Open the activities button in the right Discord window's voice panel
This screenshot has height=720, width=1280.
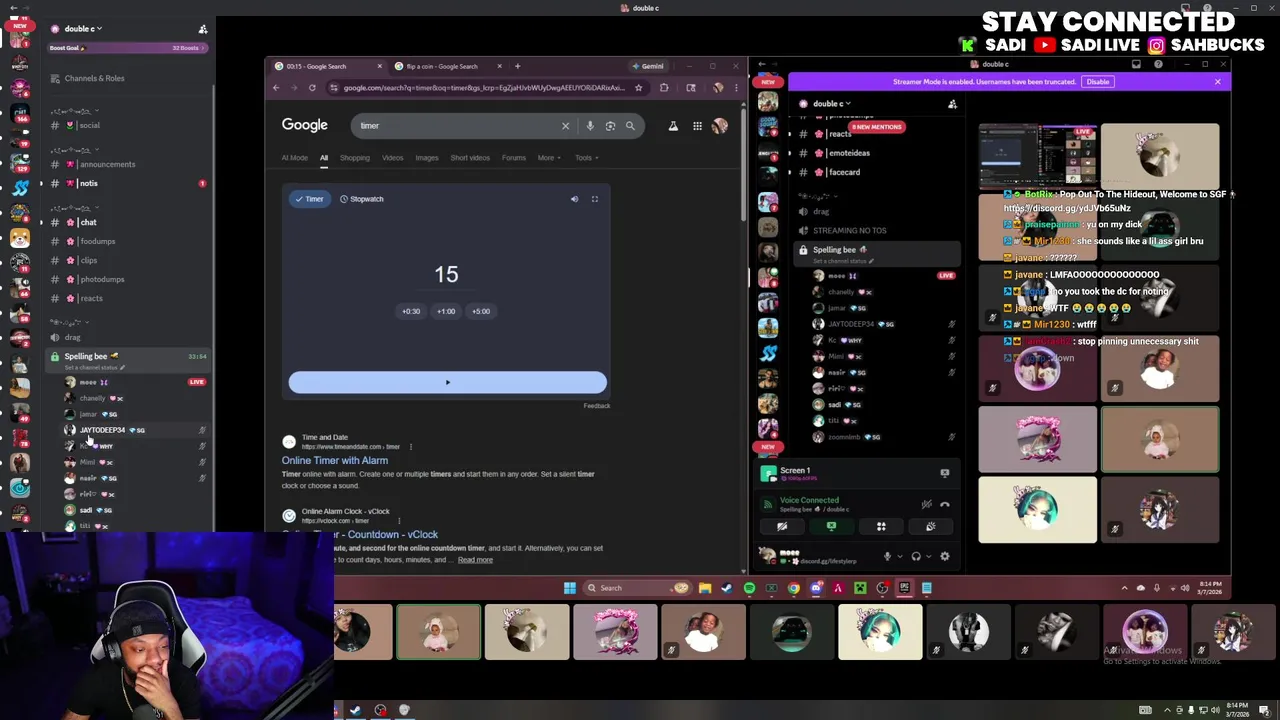tap(881, 527)
